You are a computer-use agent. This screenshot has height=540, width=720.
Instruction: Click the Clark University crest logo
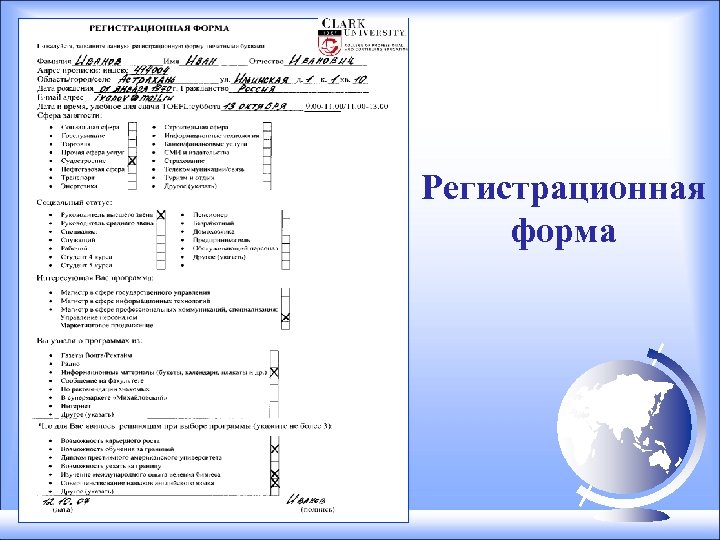(x=330, y=44)
